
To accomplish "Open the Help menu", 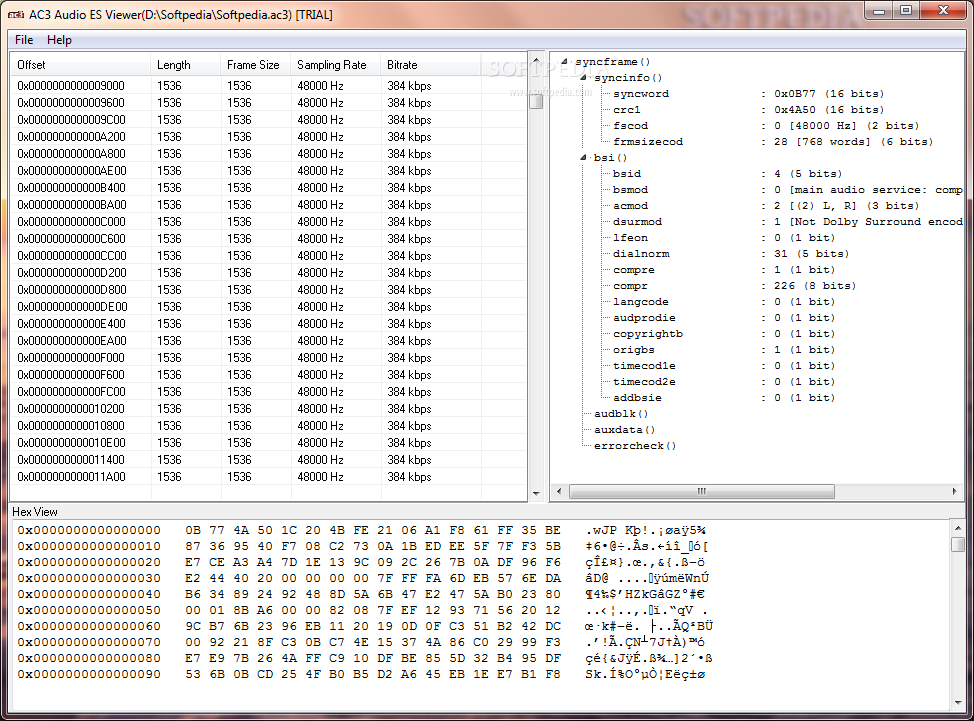I will point(59,40).
